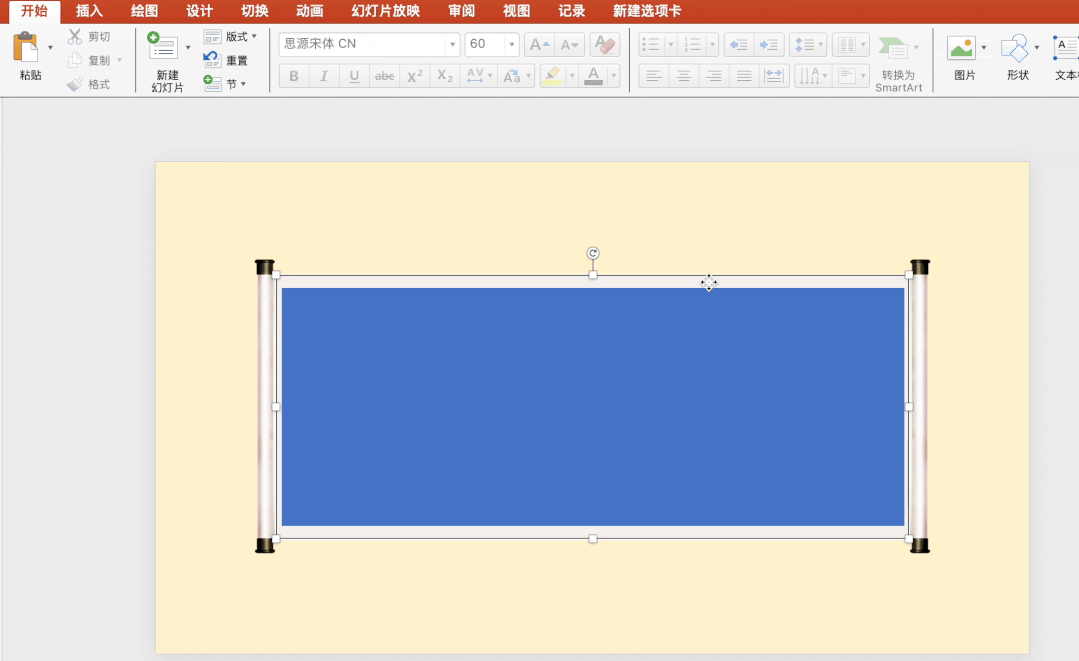Image resolution: width=1079 pixels, height=661 pixels.
Task: Open the Shapes dropdown arrow
Action: (x=1036, y=47)
